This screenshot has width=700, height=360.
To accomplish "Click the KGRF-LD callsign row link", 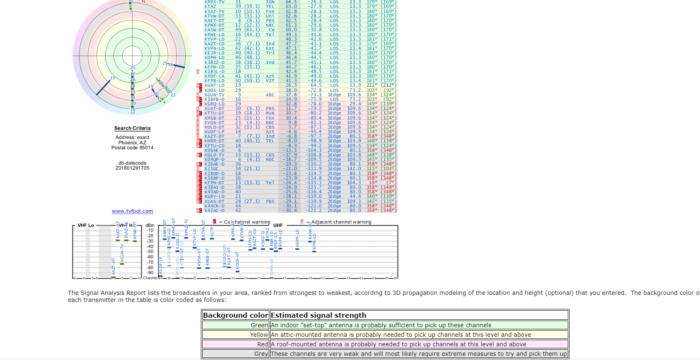I will (x=213, y=85).
